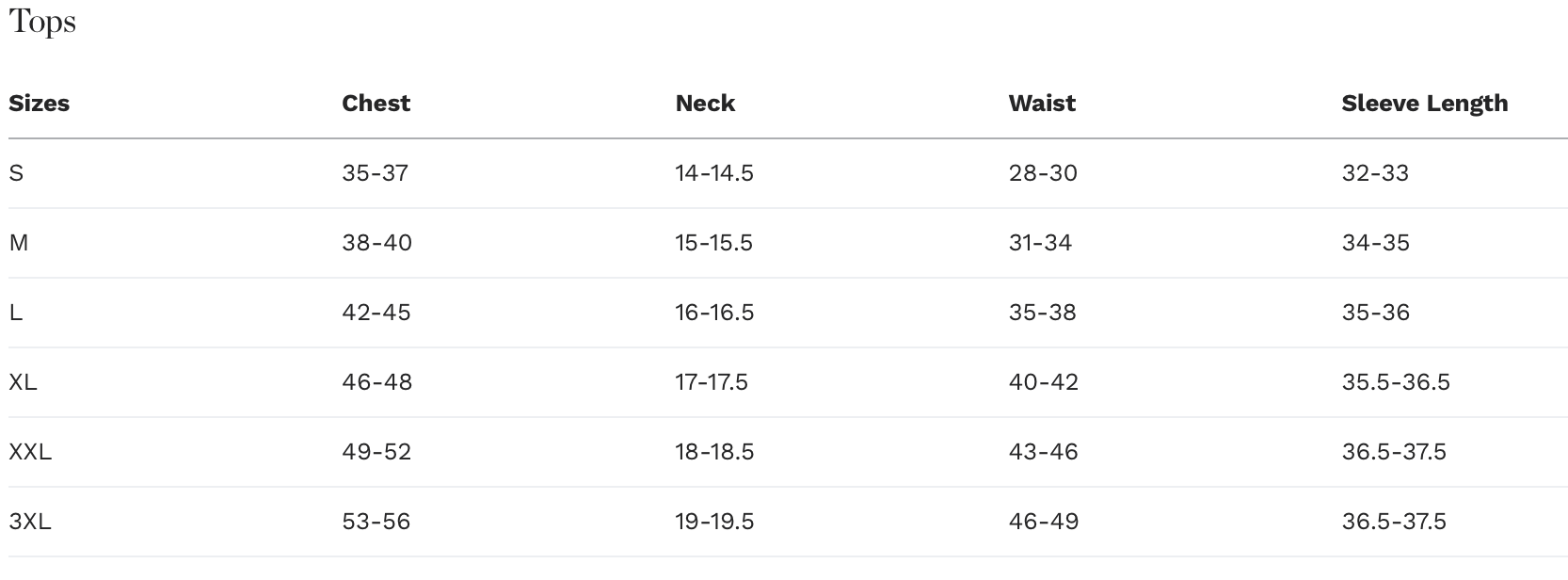Select the S size row label
Image resolution: width=1568 pixels, height=580 pixels.
[x=16, y=173]
